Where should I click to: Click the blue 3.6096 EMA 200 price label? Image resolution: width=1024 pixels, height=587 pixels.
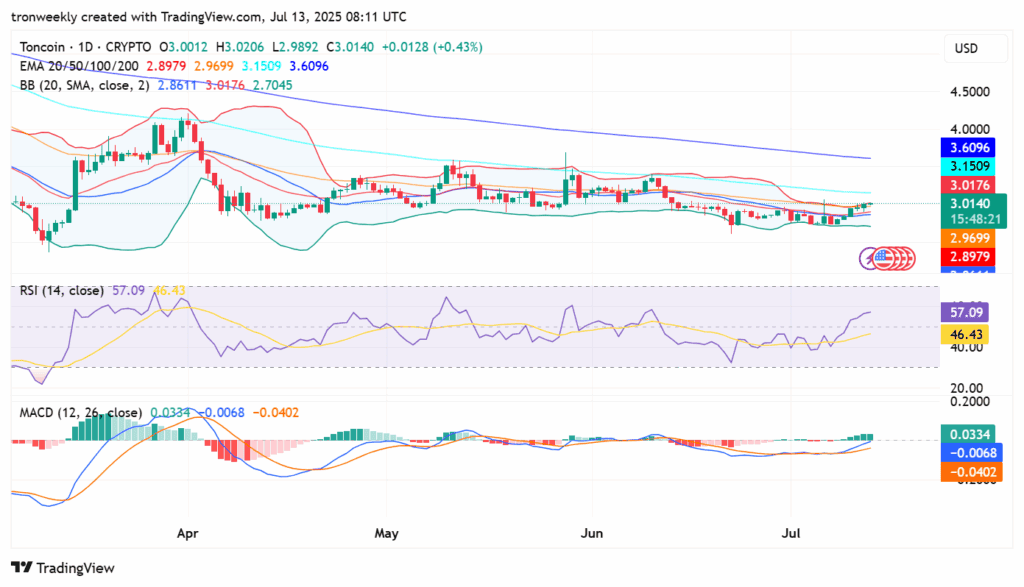967,148
